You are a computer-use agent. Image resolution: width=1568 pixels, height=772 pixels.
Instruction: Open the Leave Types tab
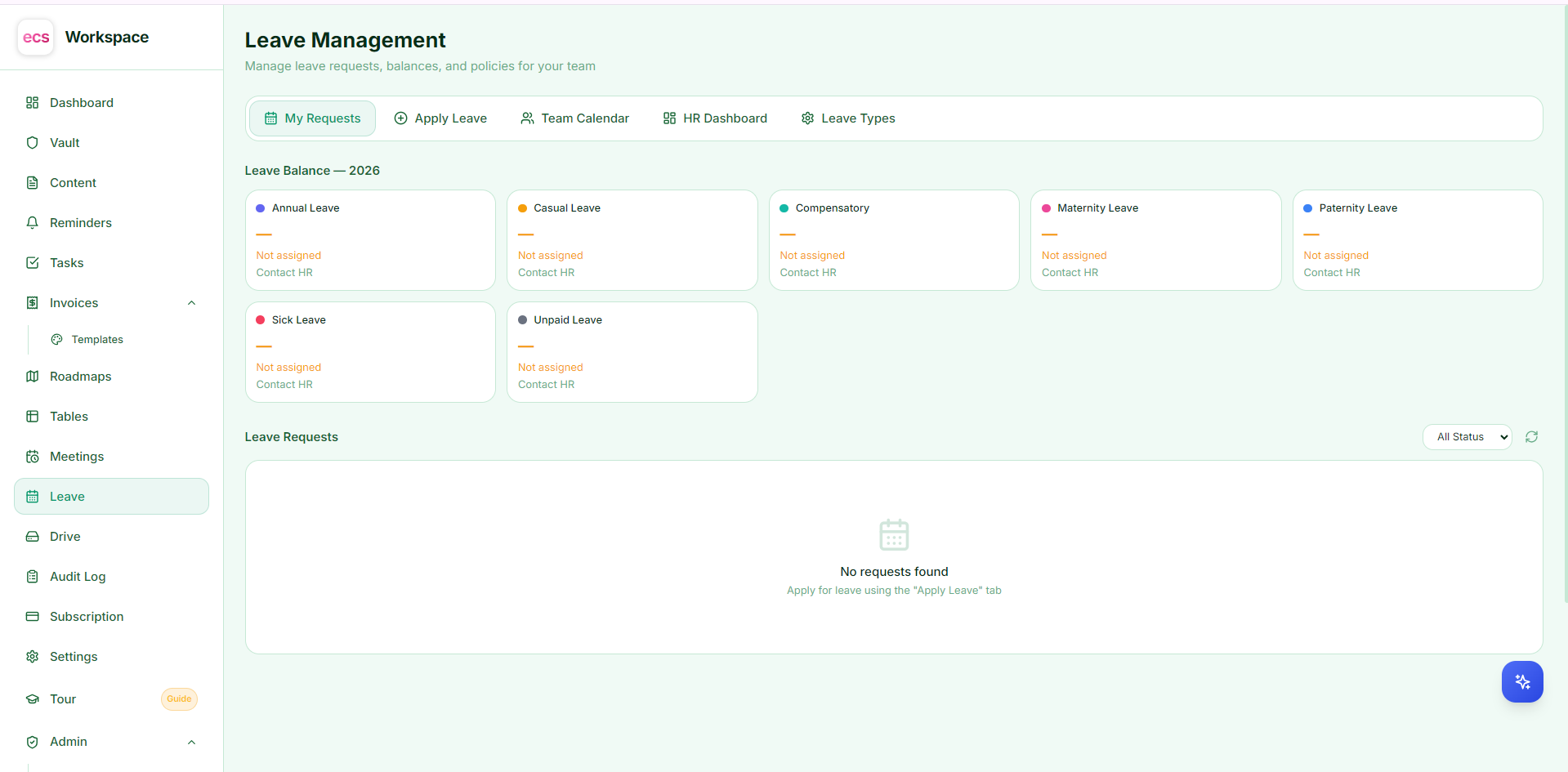pyautogui.click(x=848, y=118)
